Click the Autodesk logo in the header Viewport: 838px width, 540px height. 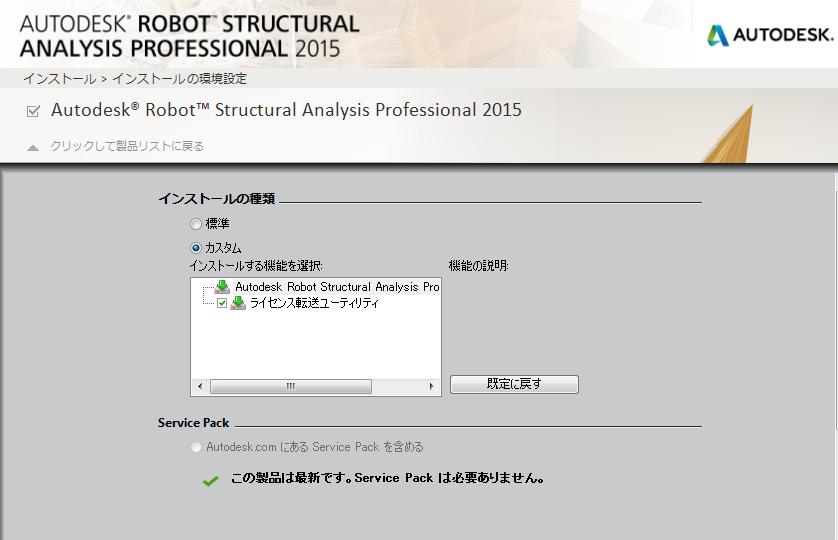tap(770, 35)
